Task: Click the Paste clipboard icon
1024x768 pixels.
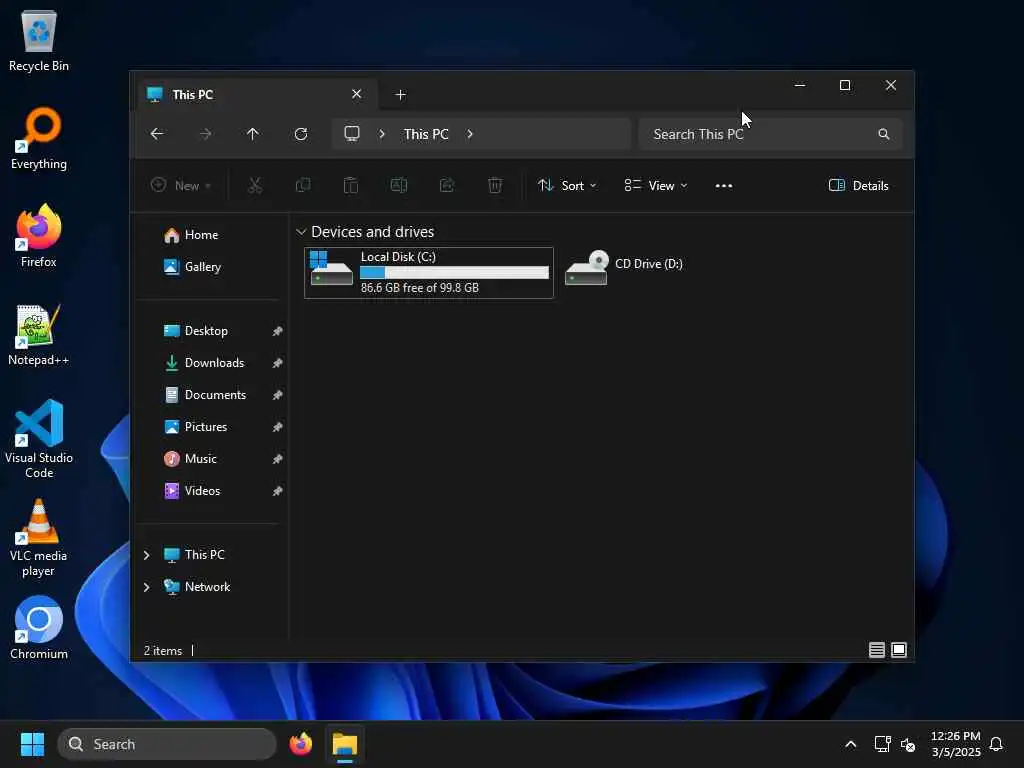Action: (x=351, y=185)
